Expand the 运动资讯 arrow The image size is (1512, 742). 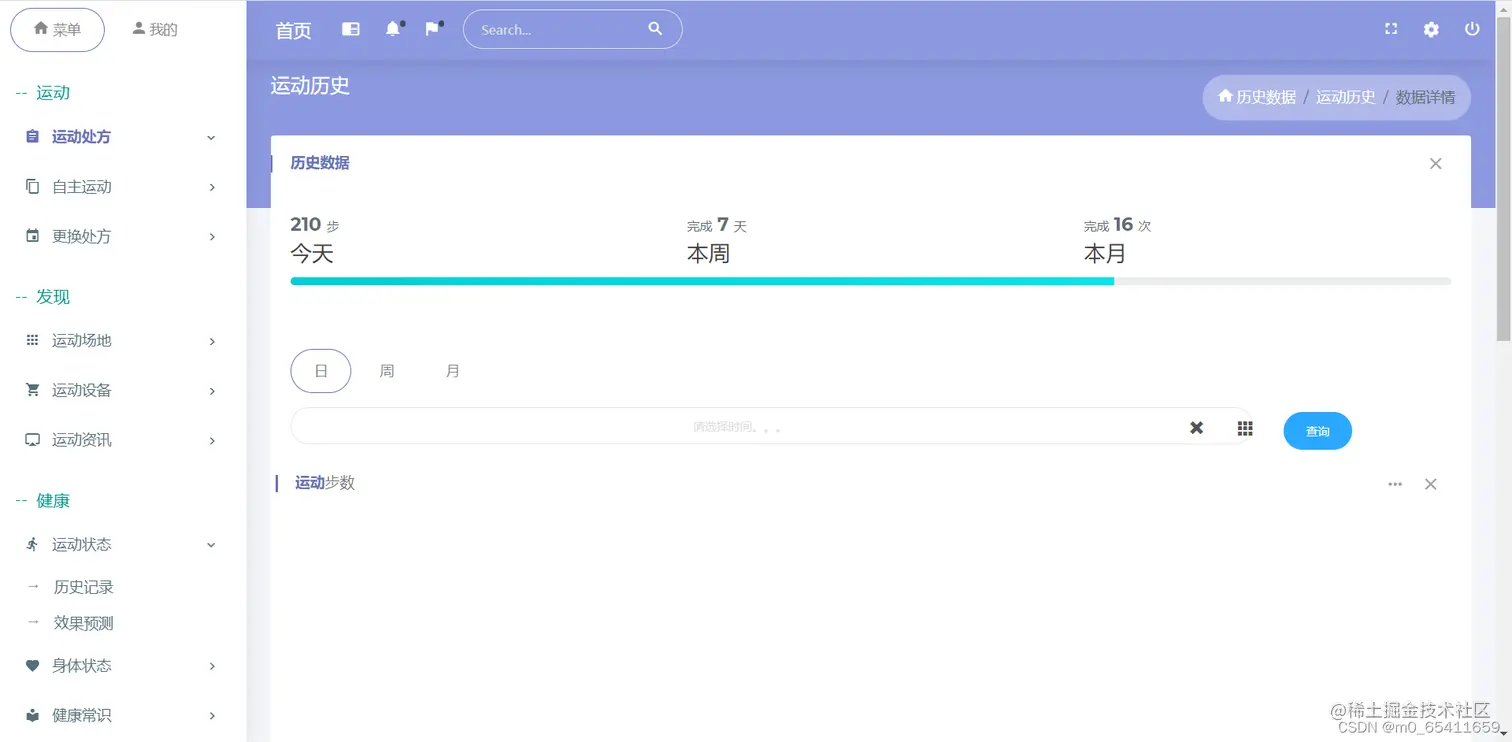coord(212,440)
